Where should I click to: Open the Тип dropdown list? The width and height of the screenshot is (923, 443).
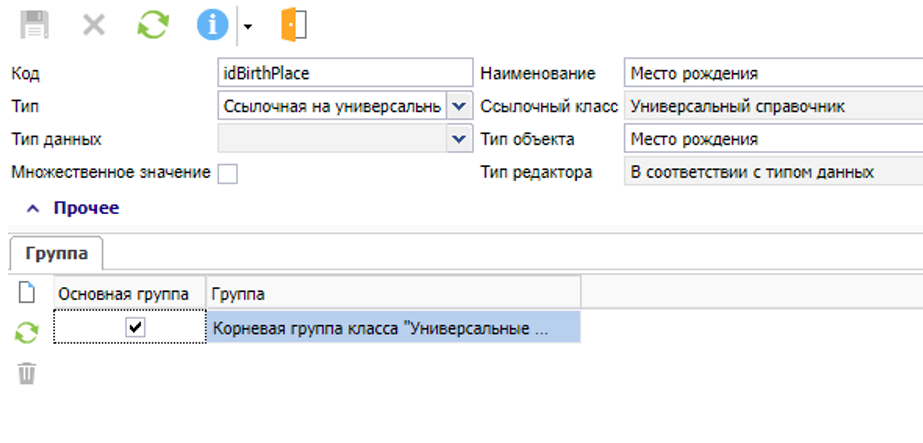458,106
